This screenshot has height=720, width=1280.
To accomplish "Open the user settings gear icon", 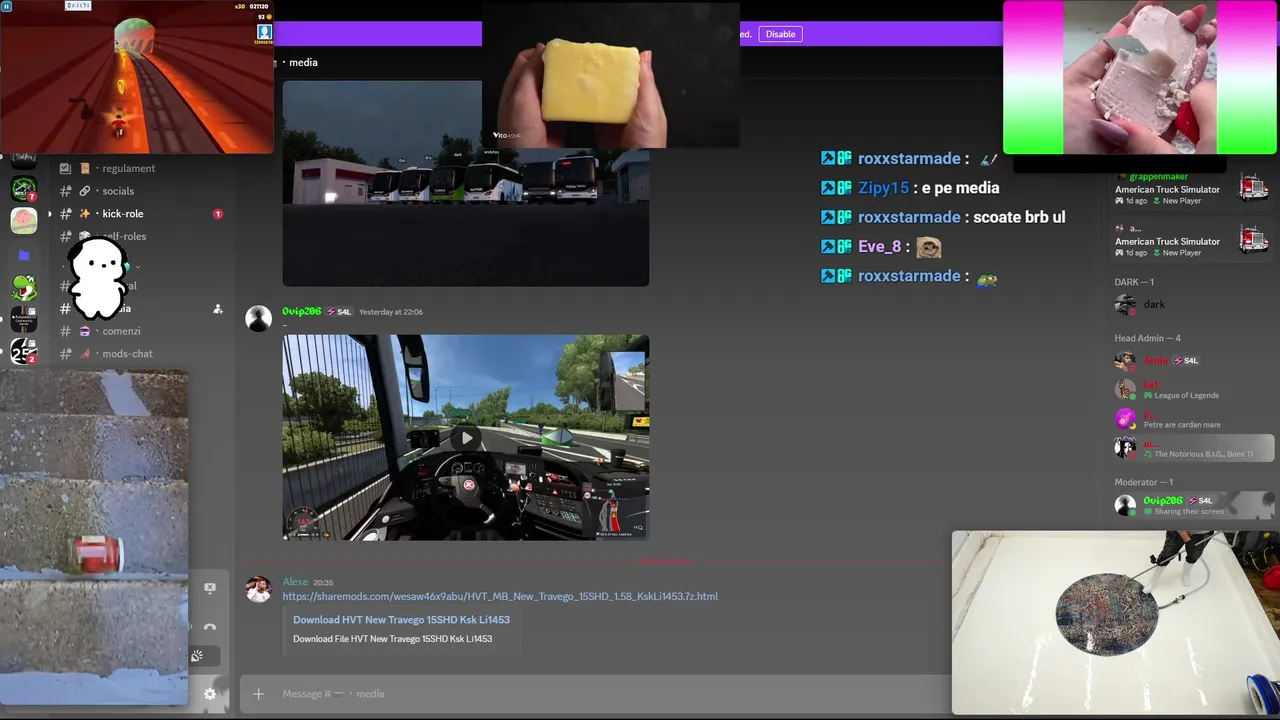I will click(x=210, y=693).
